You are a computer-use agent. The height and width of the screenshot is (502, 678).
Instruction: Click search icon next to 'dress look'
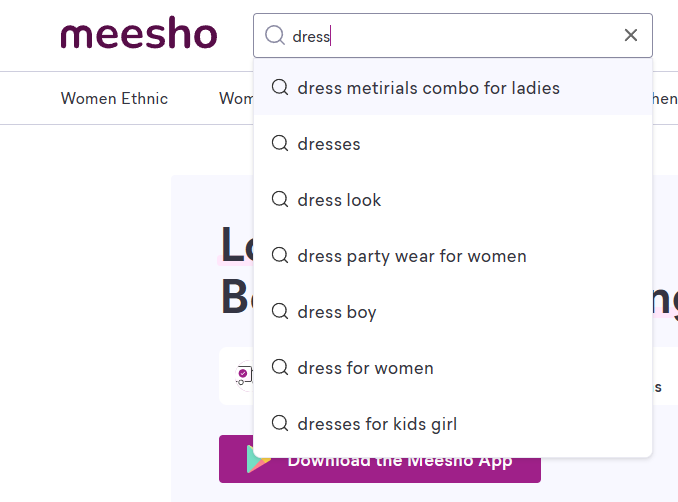[x=280, y=200]
